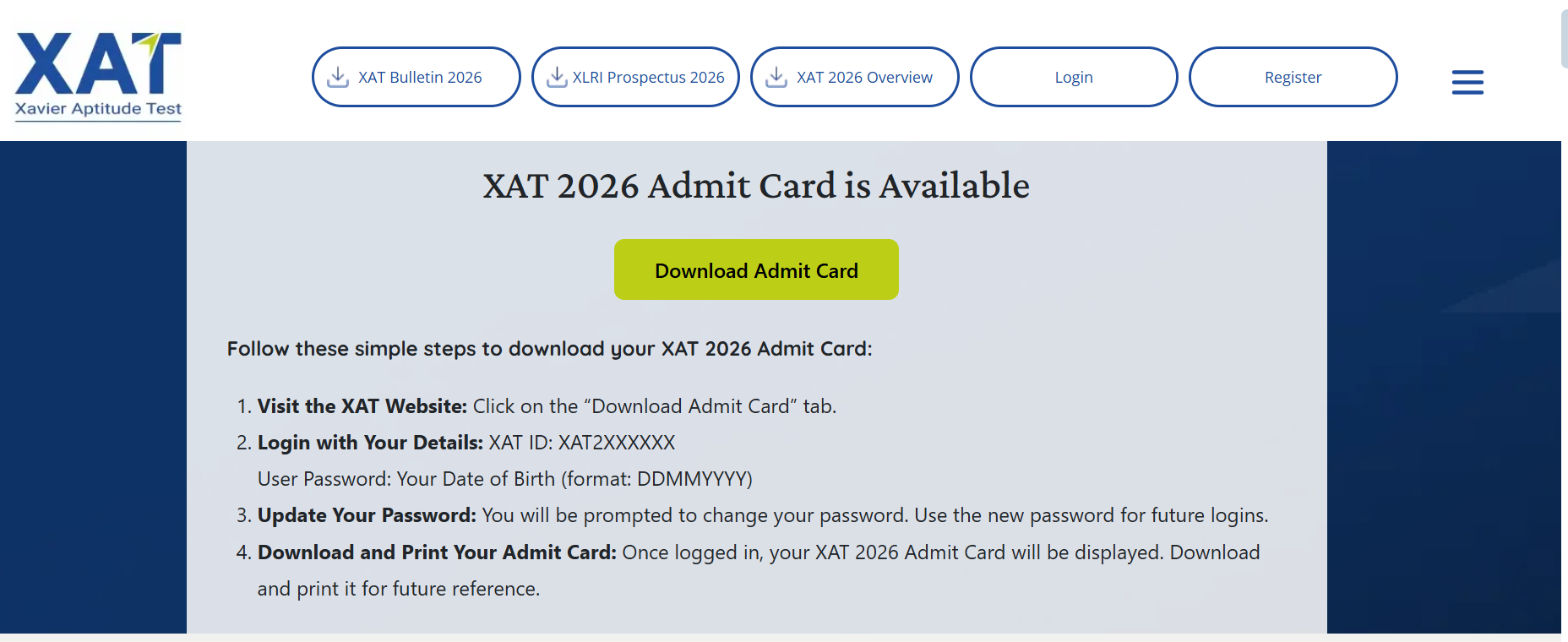Click the Xavier Aptitude Test tagline text
Screen dimensions: 1568x642
pos(98,109)
